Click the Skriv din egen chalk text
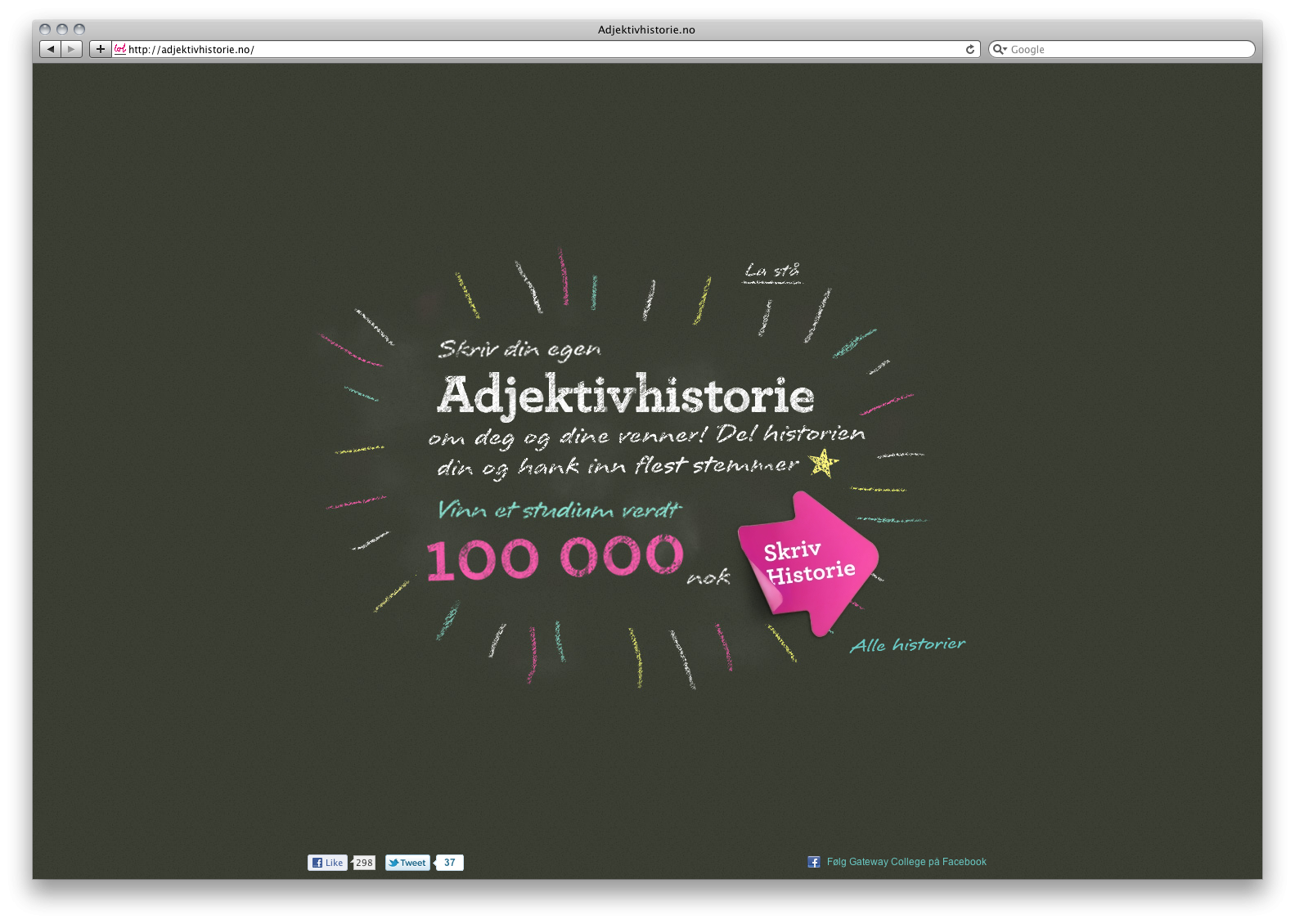This screenshot has width=1295, height=924. click(x=519, y=350)
